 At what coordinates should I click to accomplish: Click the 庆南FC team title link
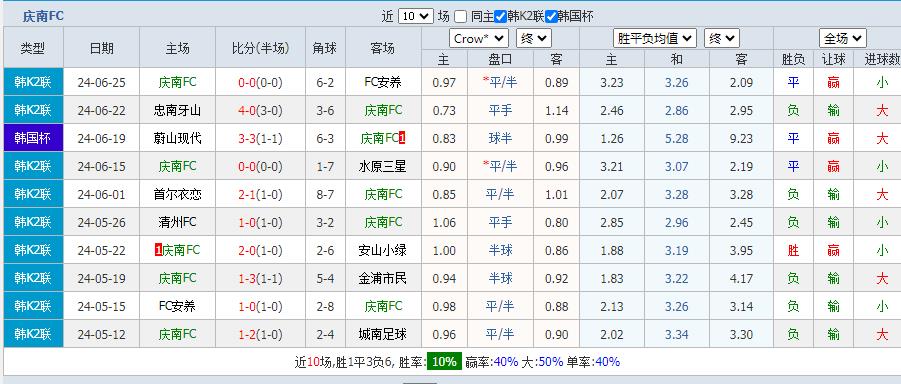point(43,17)
